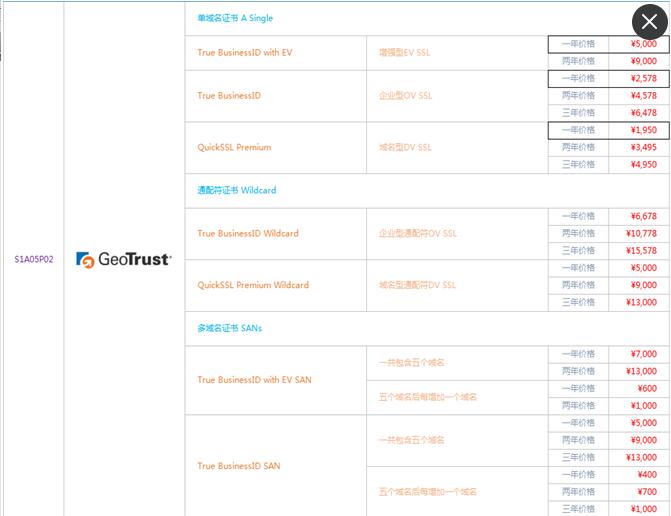Select ¥9,000 in the 增强型EV SSL row
Screen dimensions: 671x516
pyautogui.click(x=644, y=61)
